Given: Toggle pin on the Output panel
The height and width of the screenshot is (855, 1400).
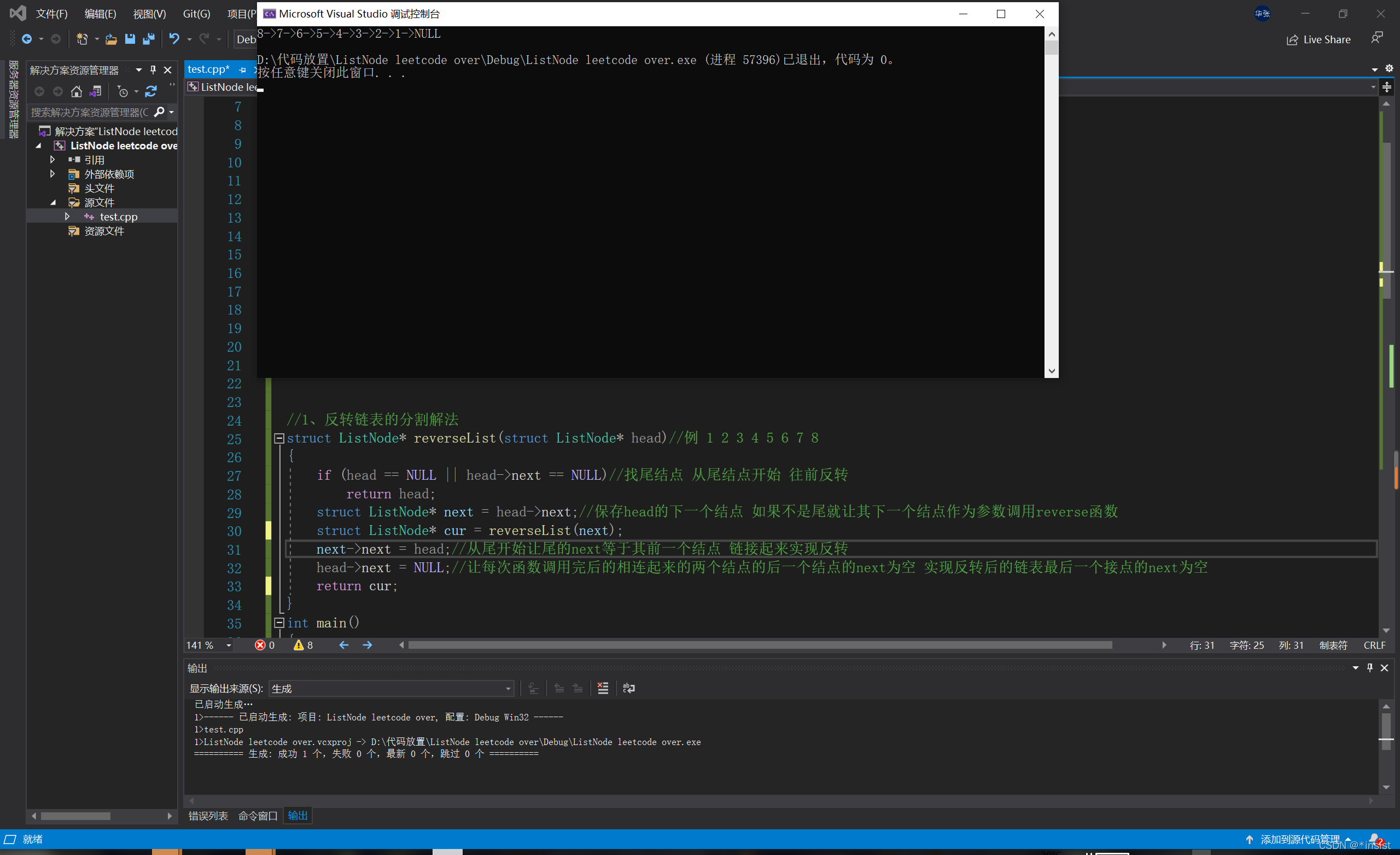Looking at the screenshot, I should click(x=1370, y=667).
